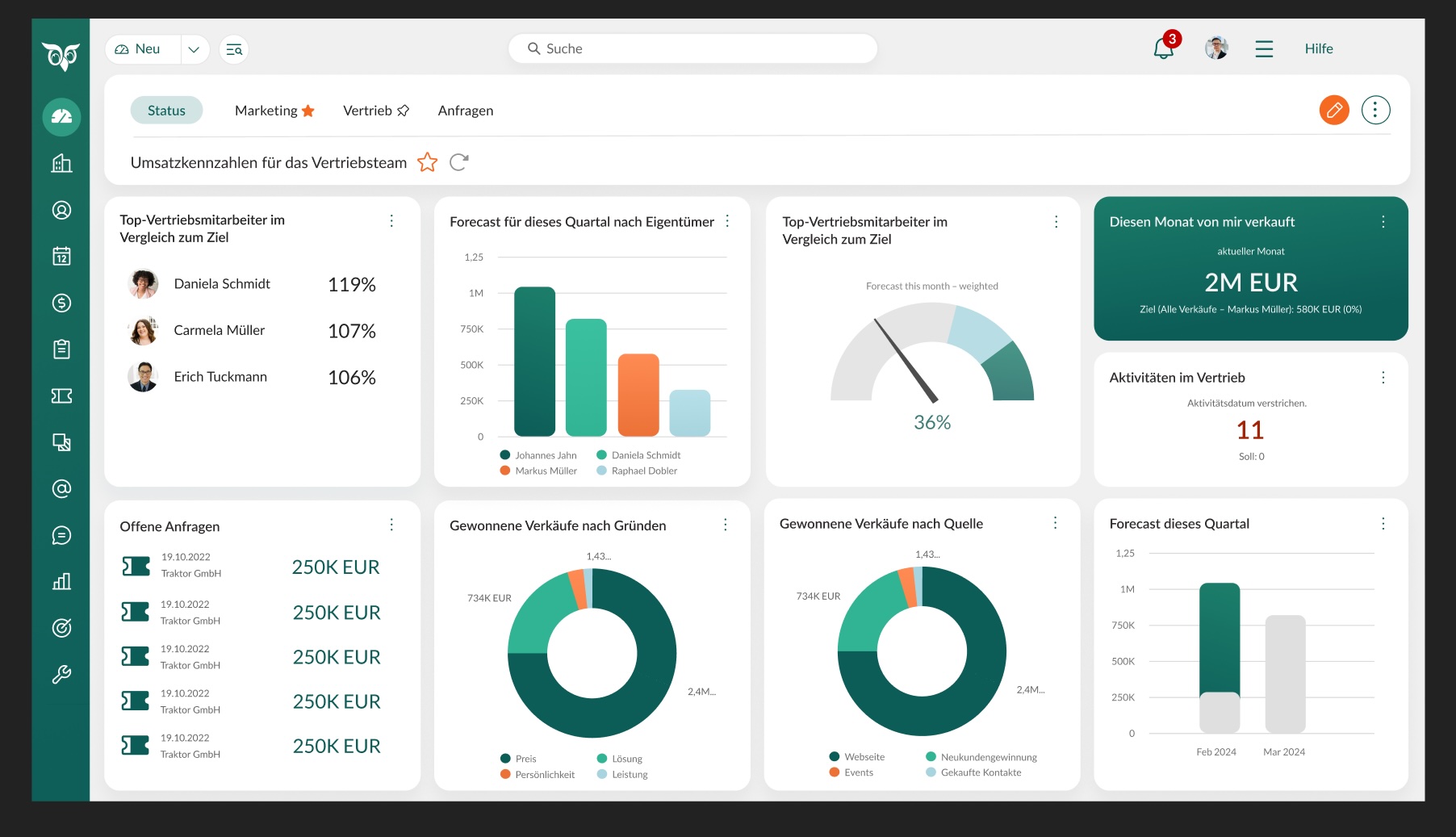The width and height of the screenshot is (1456, 837).
Task: Select the contacts icon in the sidebar
Action: click(x=62, y=210)
